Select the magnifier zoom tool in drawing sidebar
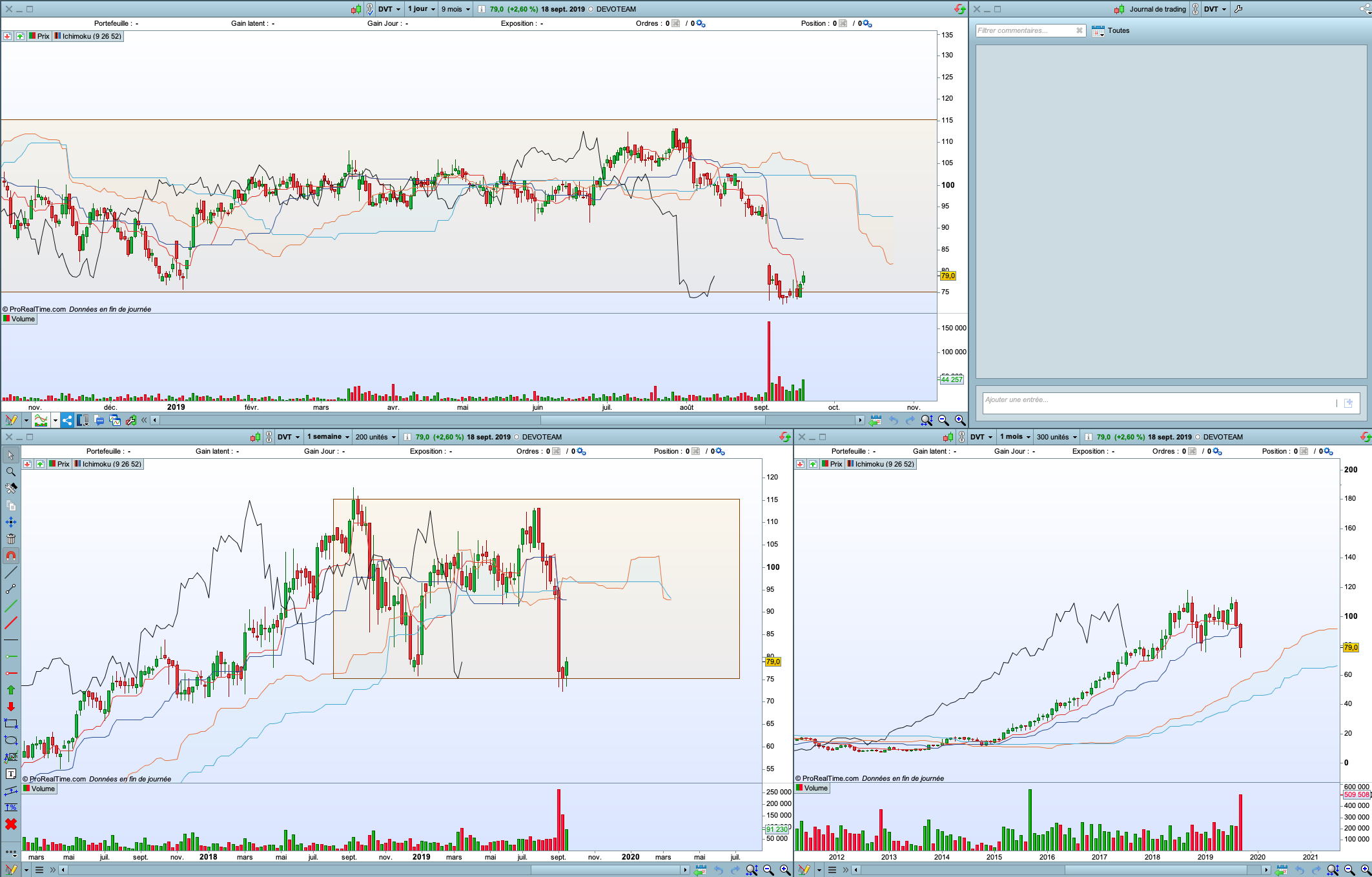This screenshot has width=1372, height=877. click(10, 472)
